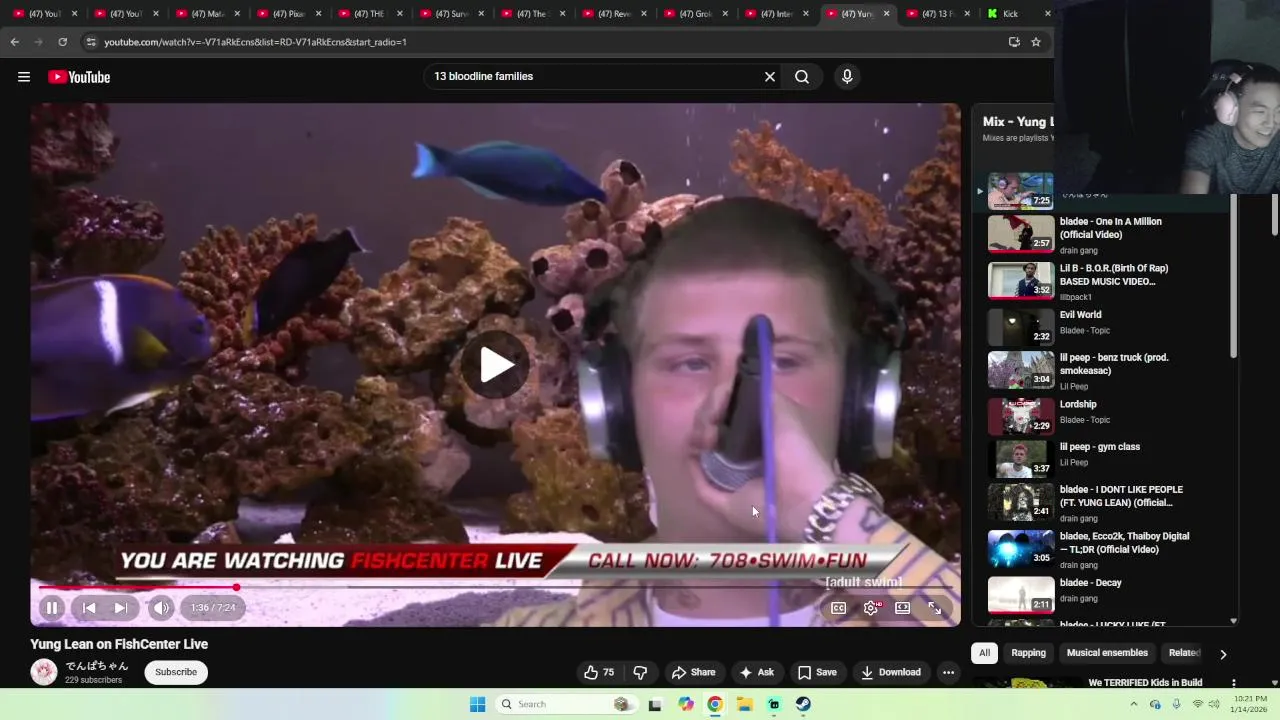1280x720 pixels.
Task: Switch to the (47) 13 browser tab
Action: [936, 14]
